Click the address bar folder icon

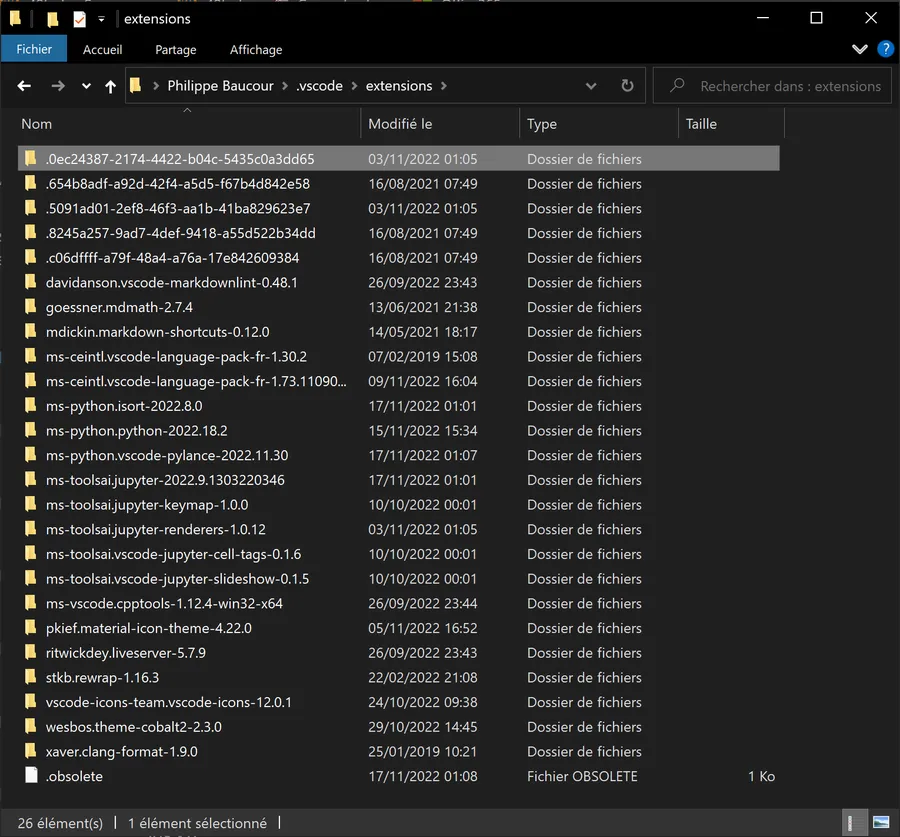[x=135, y=86]
